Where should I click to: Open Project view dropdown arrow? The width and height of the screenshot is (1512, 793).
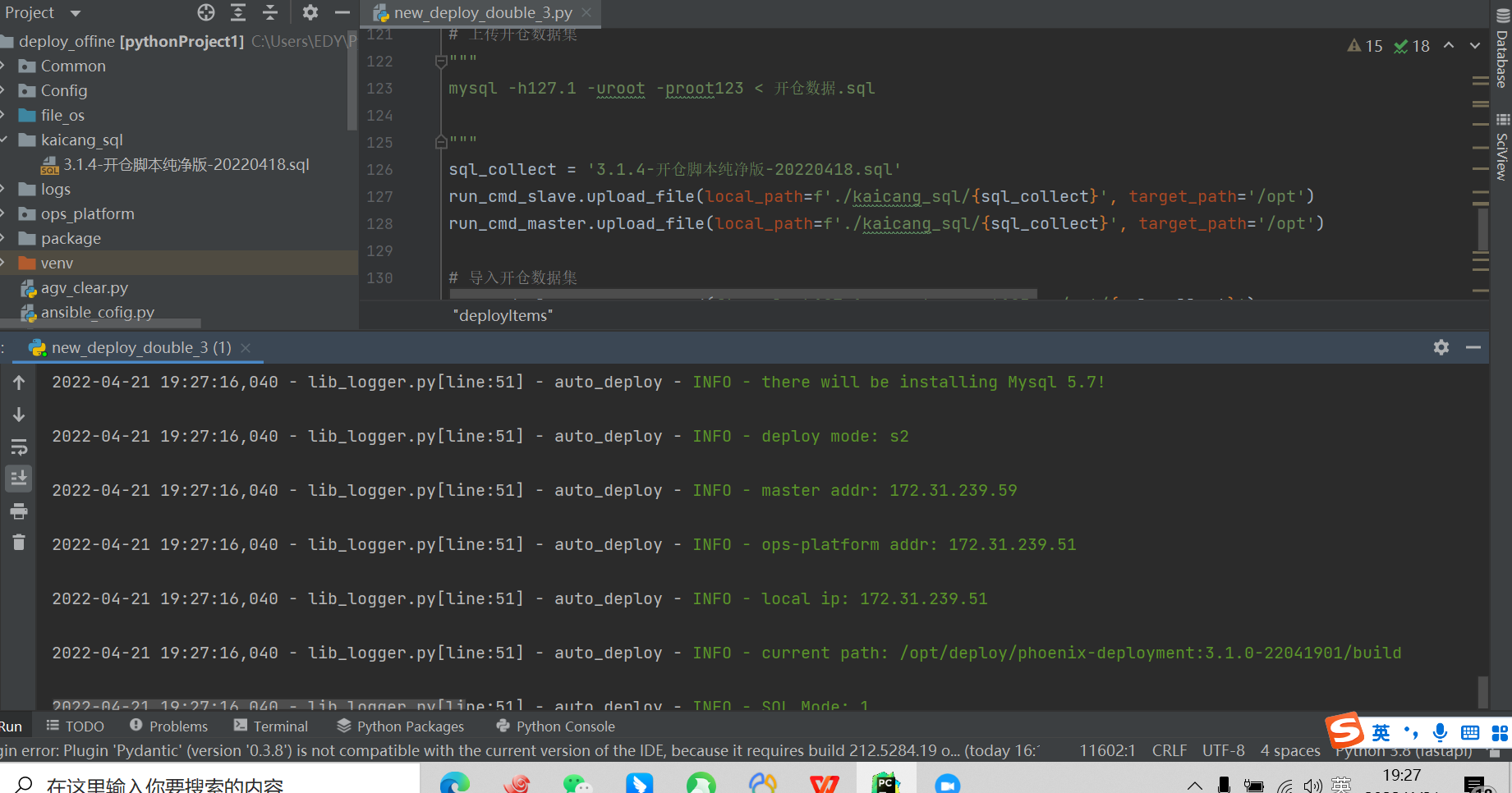pos(76,13)
